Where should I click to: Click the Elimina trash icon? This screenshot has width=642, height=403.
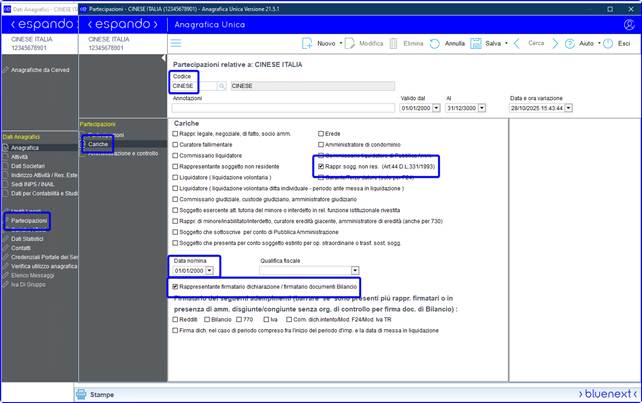point(393,43)
